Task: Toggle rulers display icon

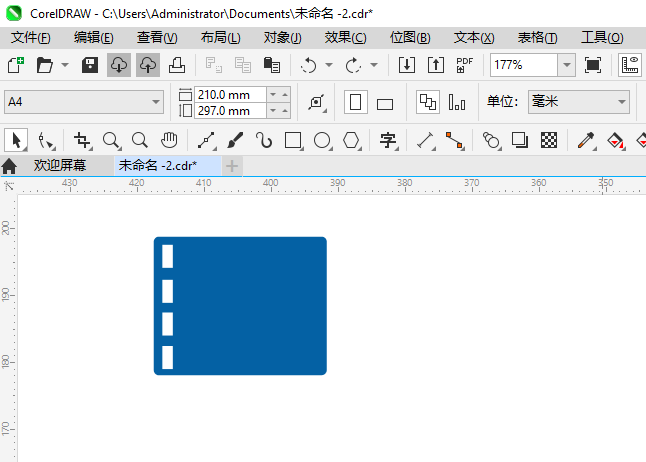Action: pos(630,65)
